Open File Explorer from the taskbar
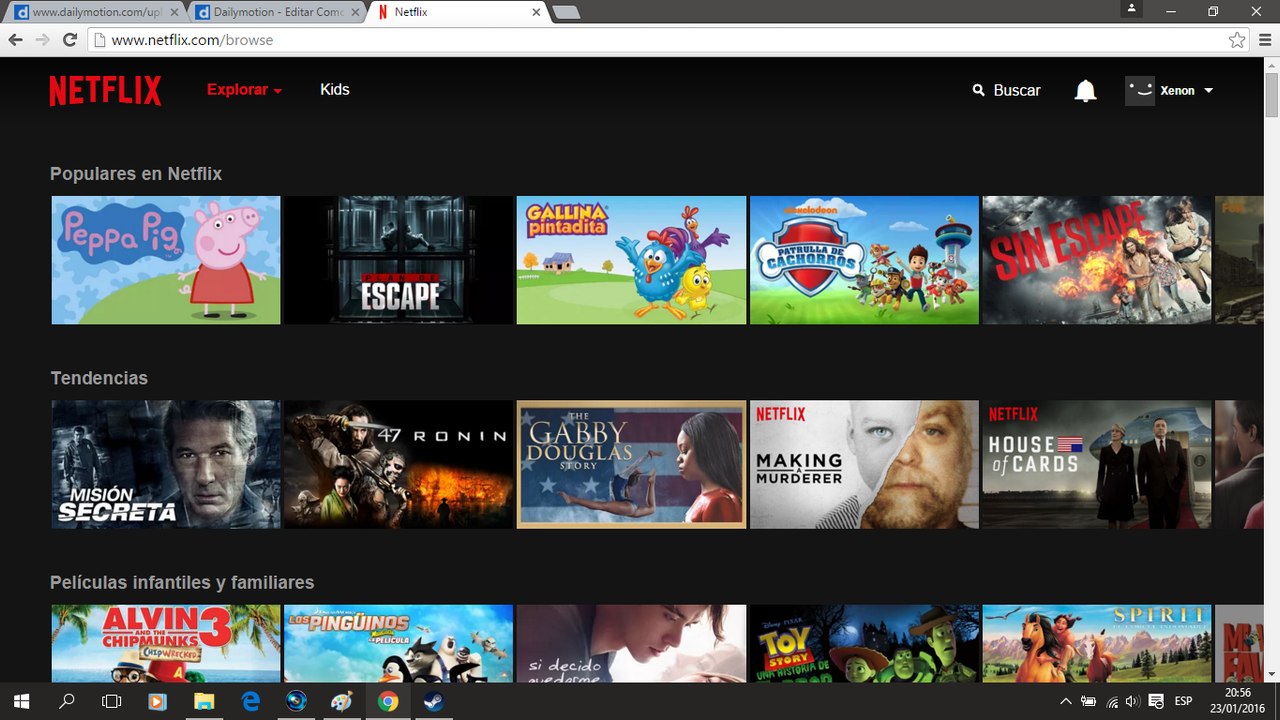This screenshot has height=720, width=1280. (x=204, y=701)
